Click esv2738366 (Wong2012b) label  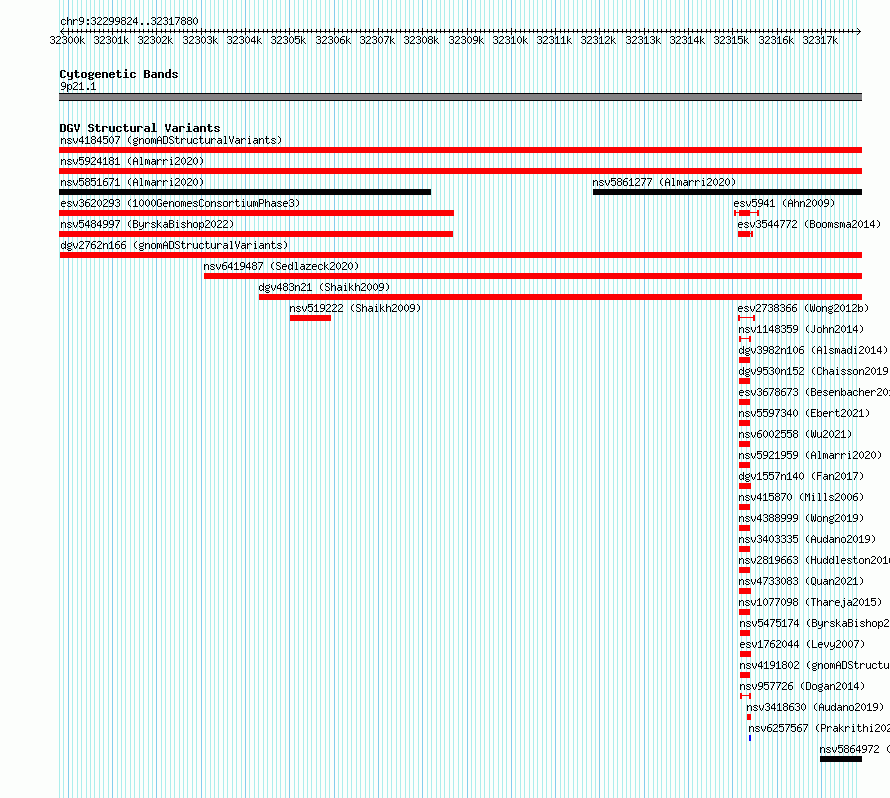pos(803,308)
